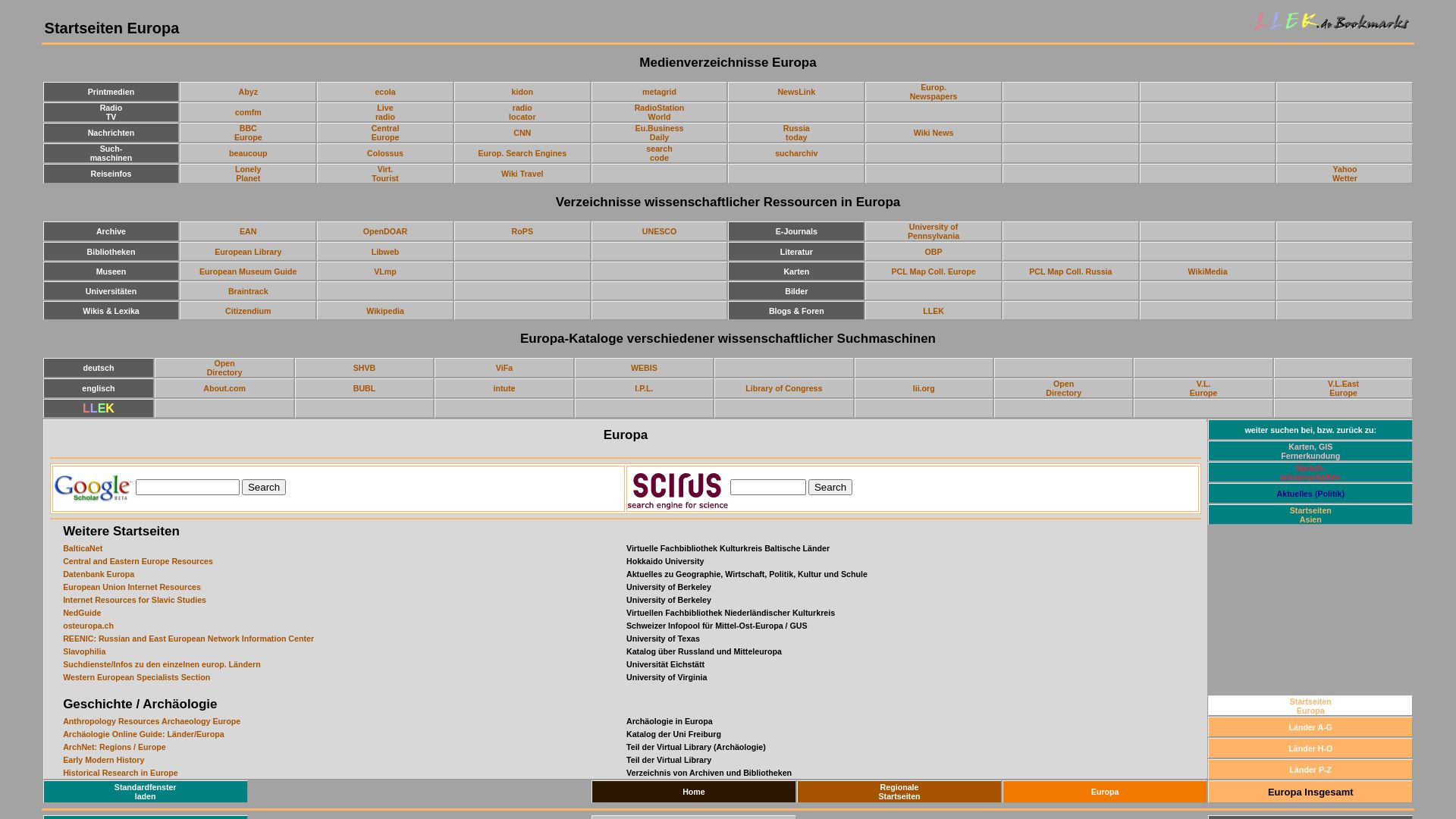
Task: Open the Wiki News link
Action: click(934, 133)
